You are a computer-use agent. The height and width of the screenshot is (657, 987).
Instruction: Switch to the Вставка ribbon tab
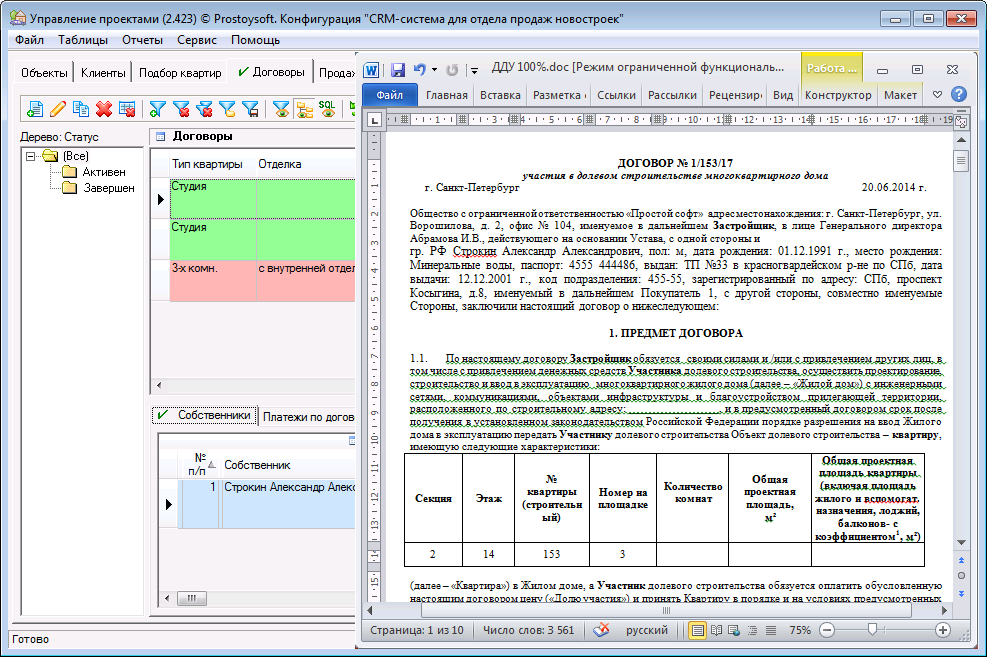[500, 95]
